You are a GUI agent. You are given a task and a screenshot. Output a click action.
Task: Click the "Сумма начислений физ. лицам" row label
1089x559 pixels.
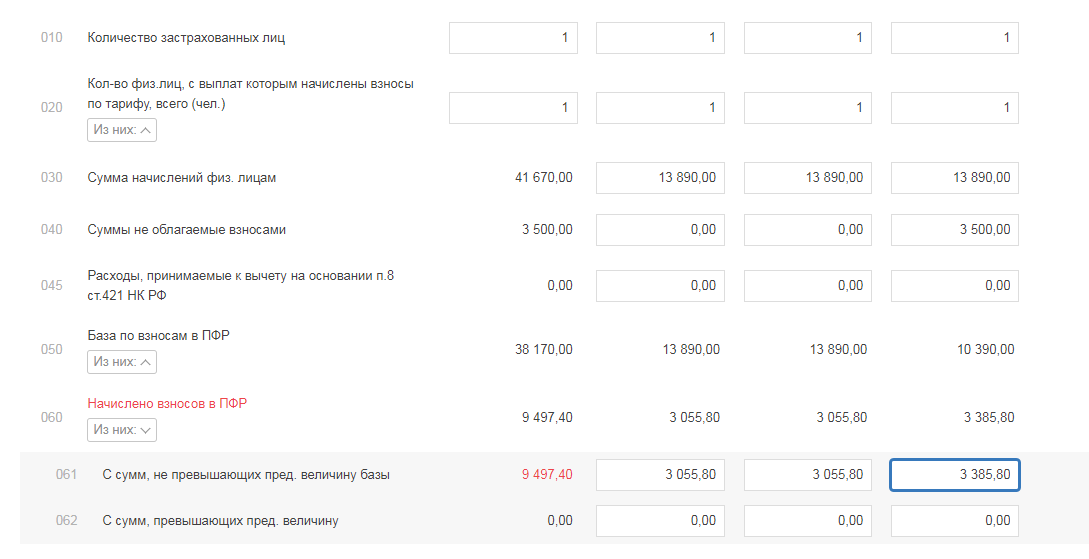[x=182, y=179]
